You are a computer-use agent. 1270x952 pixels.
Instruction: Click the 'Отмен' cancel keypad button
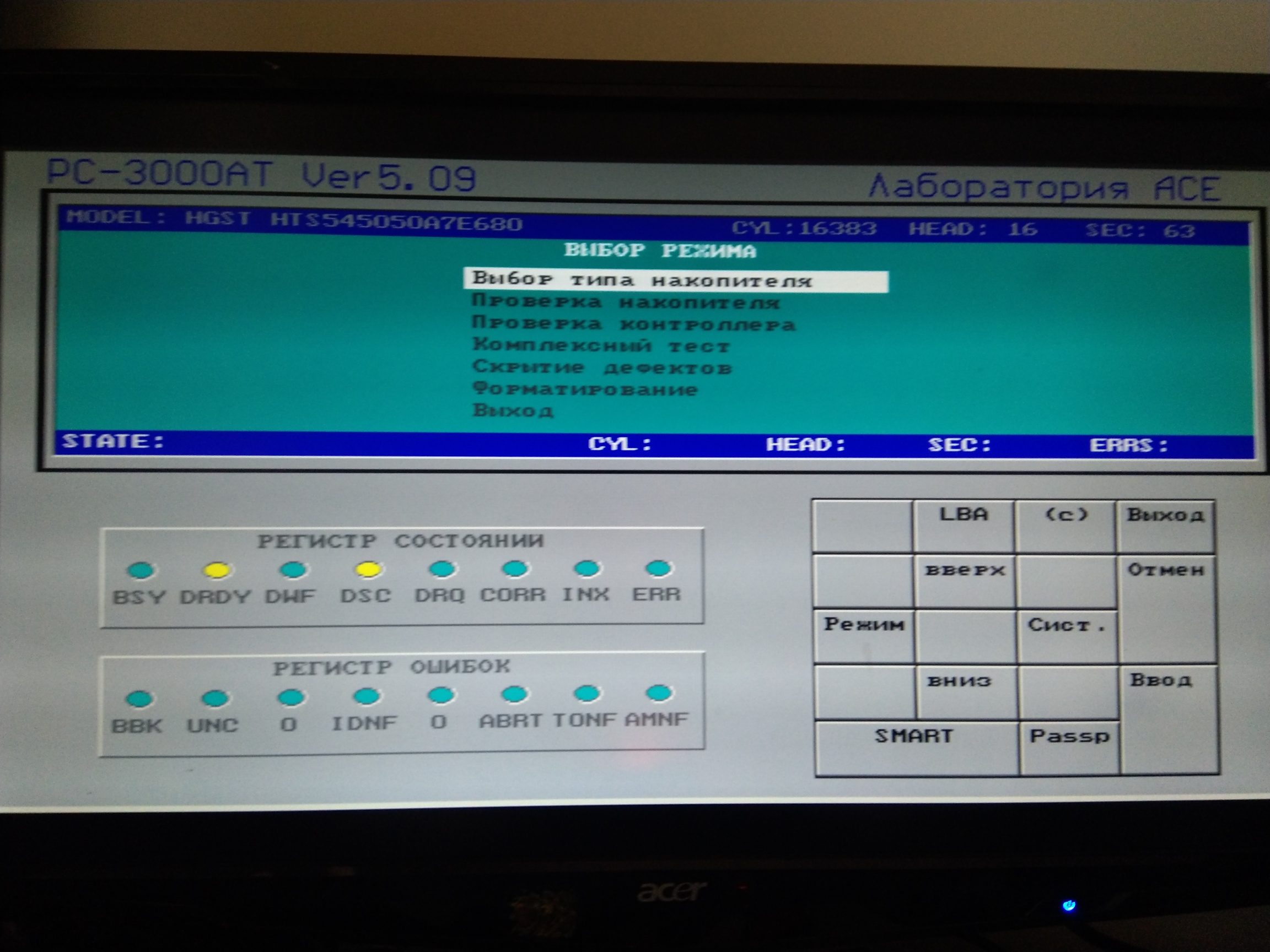click(x=1167, y=608)
